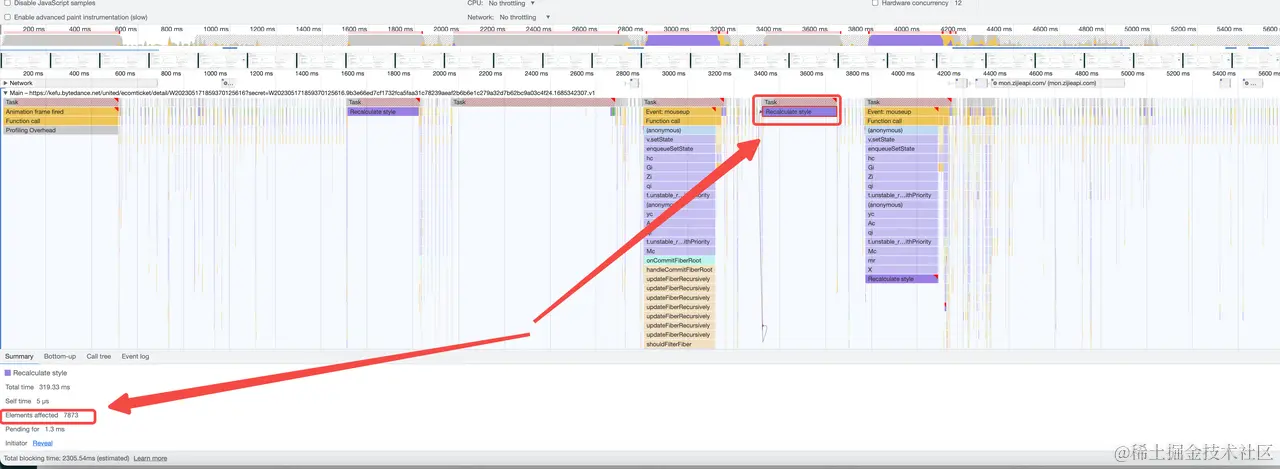This screenshot has width=1280, height=469.
Task: Open CPU throttling dropdown
Action: point(512,4)
